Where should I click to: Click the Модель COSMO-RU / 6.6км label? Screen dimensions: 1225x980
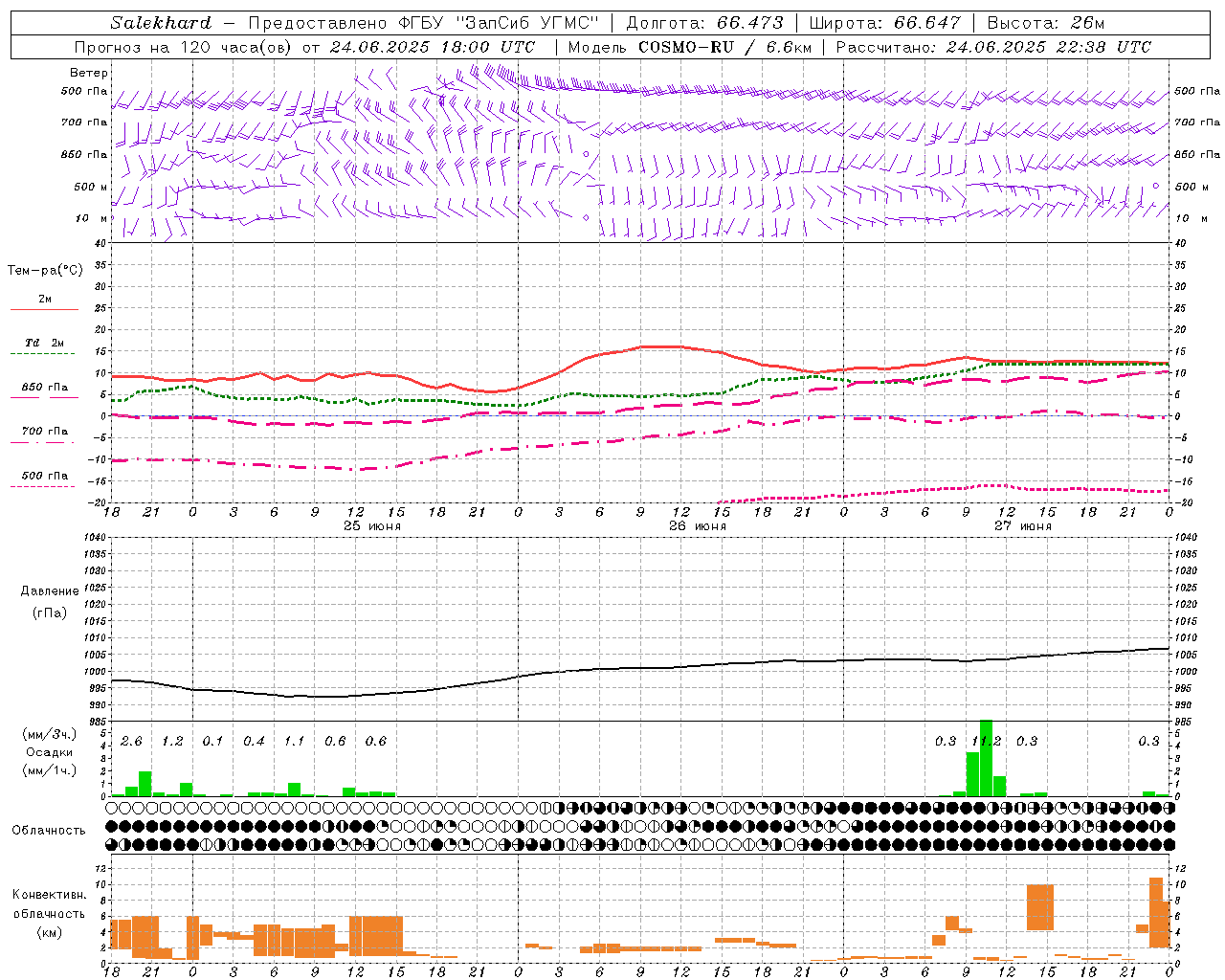tap(690, 46)
